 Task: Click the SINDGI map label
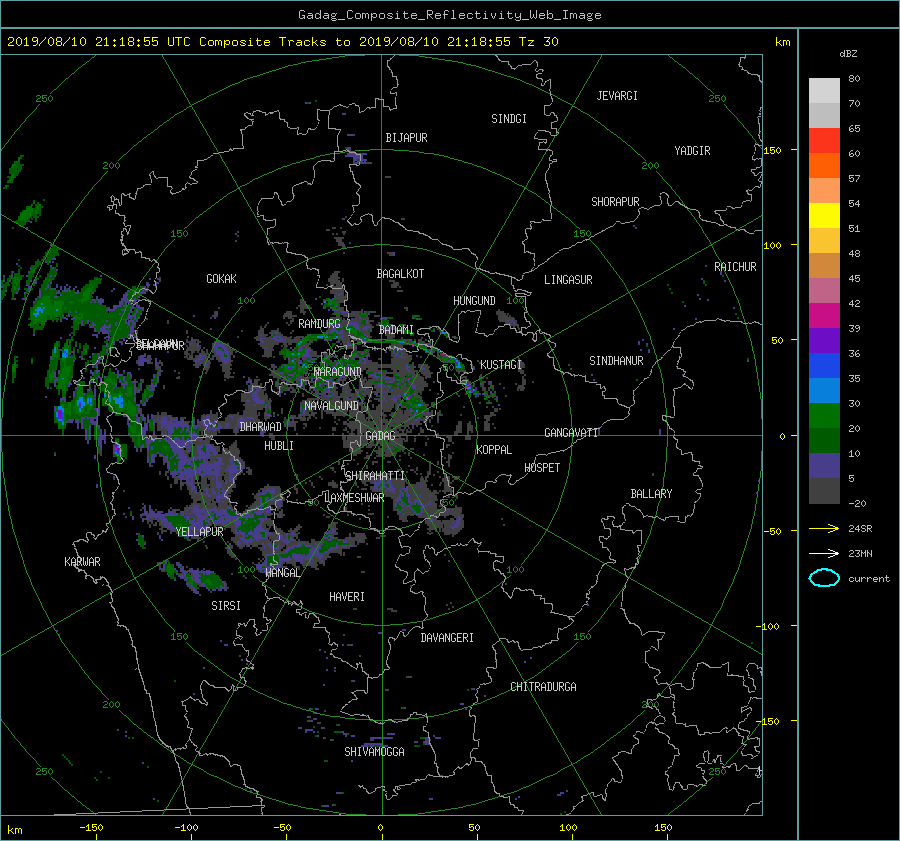coord(509,119)
